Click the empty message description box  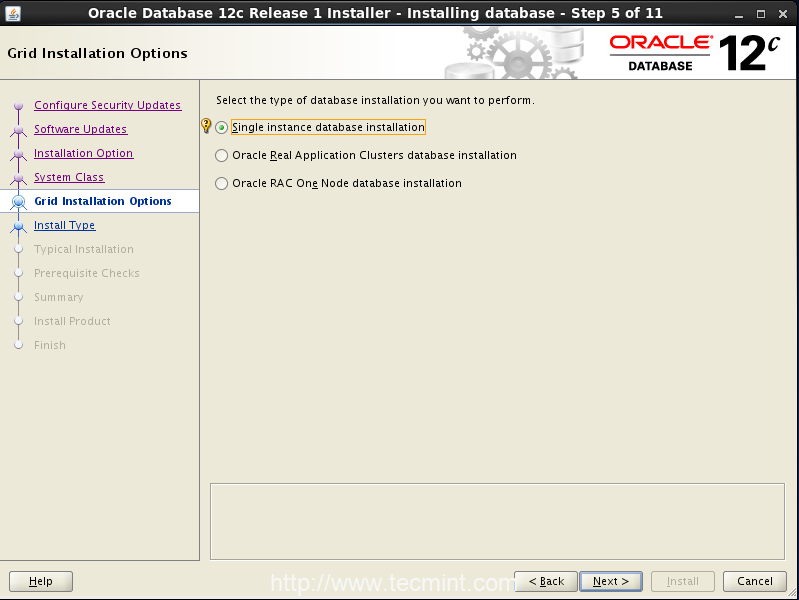[x=497, y=521]
